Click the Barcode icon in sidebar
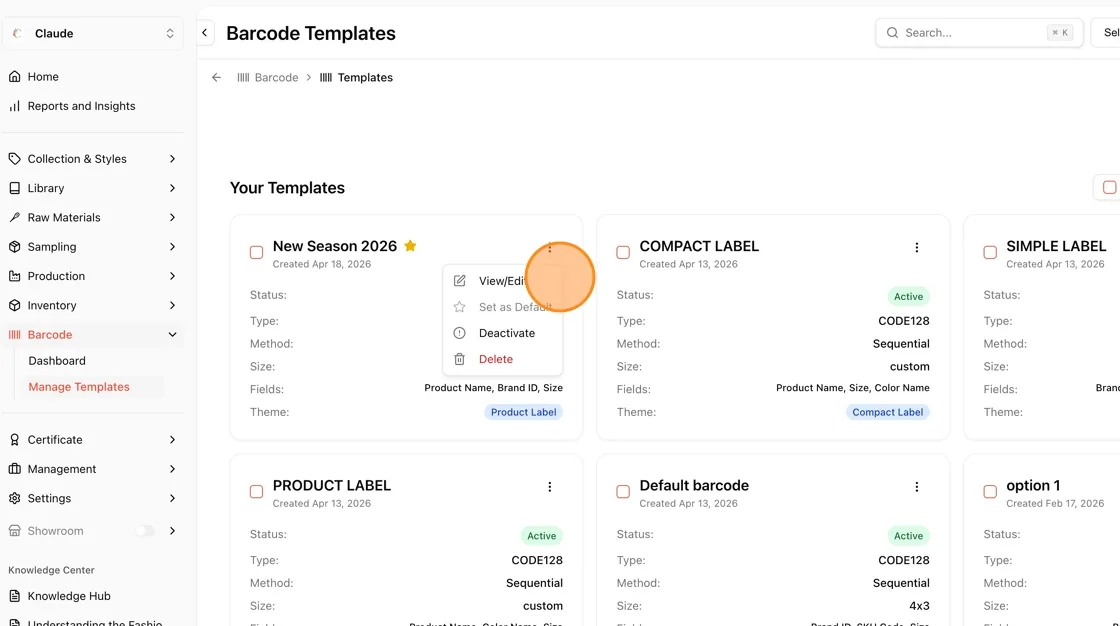The height and width of the screenshot is (626, 1120). 14,334
